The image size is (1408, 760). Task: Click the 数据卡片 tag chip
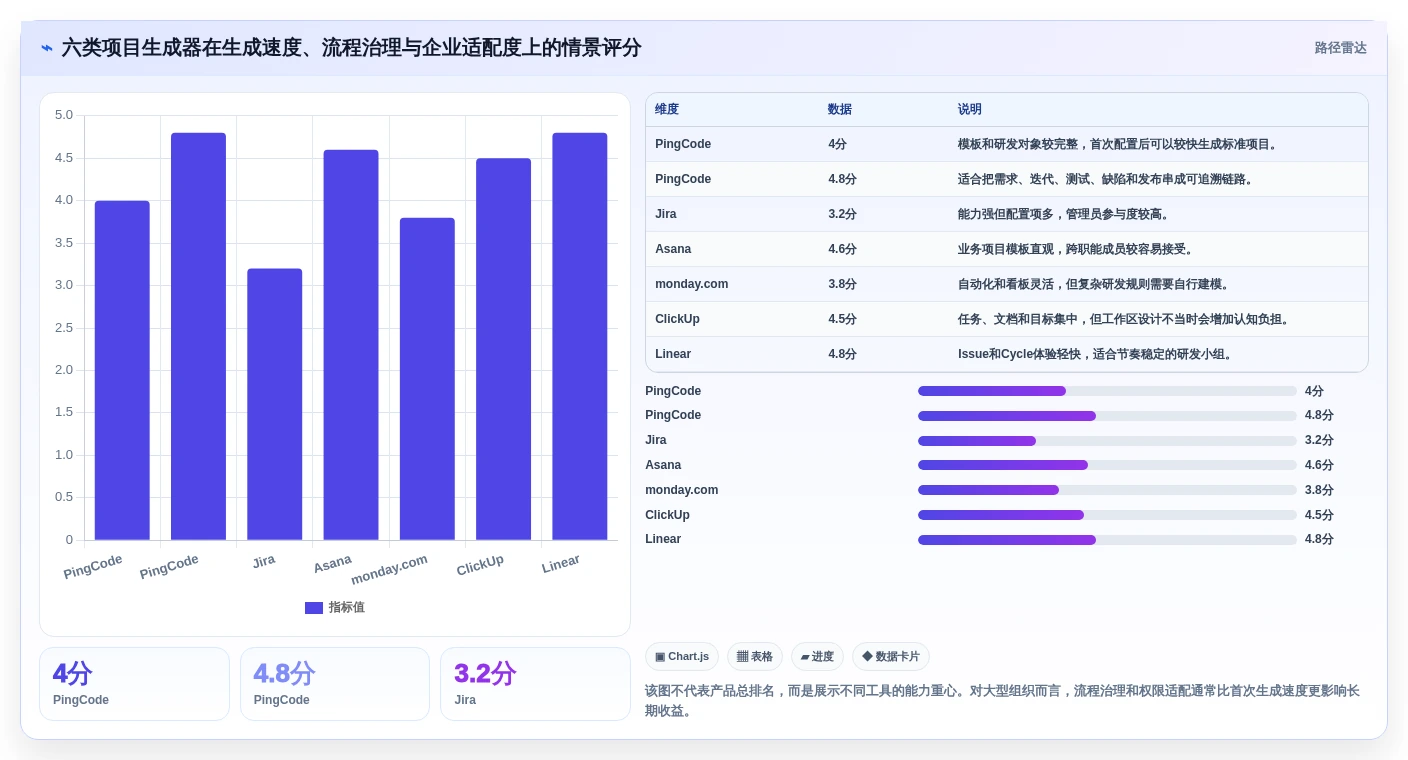pos(891,657)
